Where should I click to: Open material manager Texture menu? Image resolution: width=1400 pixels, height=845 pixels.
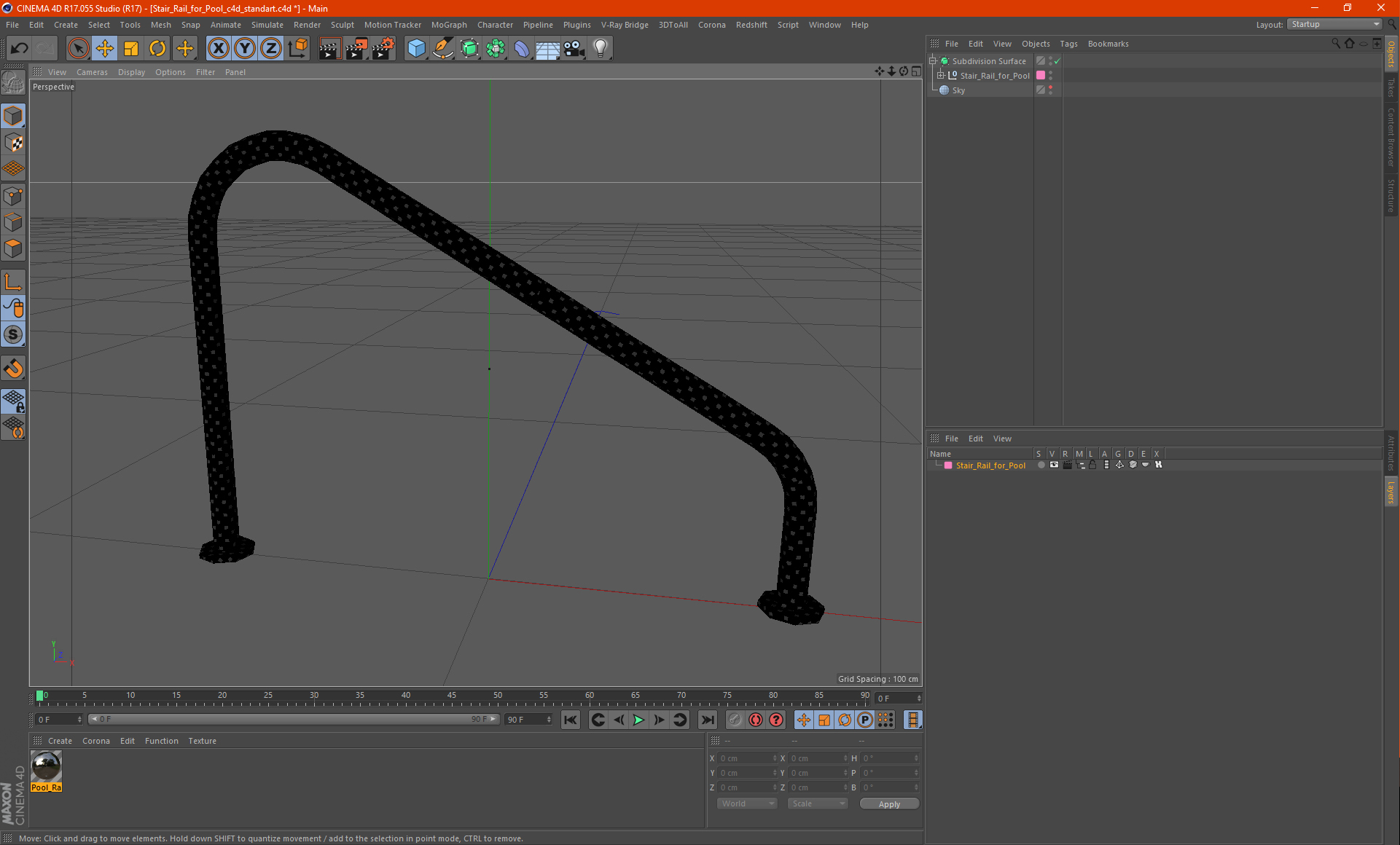click(202, 741)
